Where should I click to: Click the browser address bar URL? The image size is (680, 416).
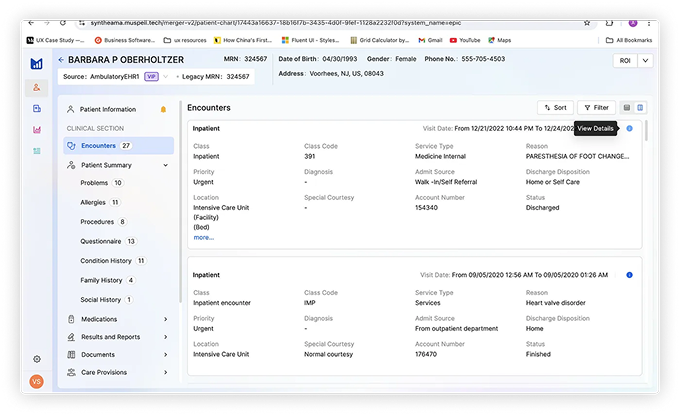click(x=276, y=23)
